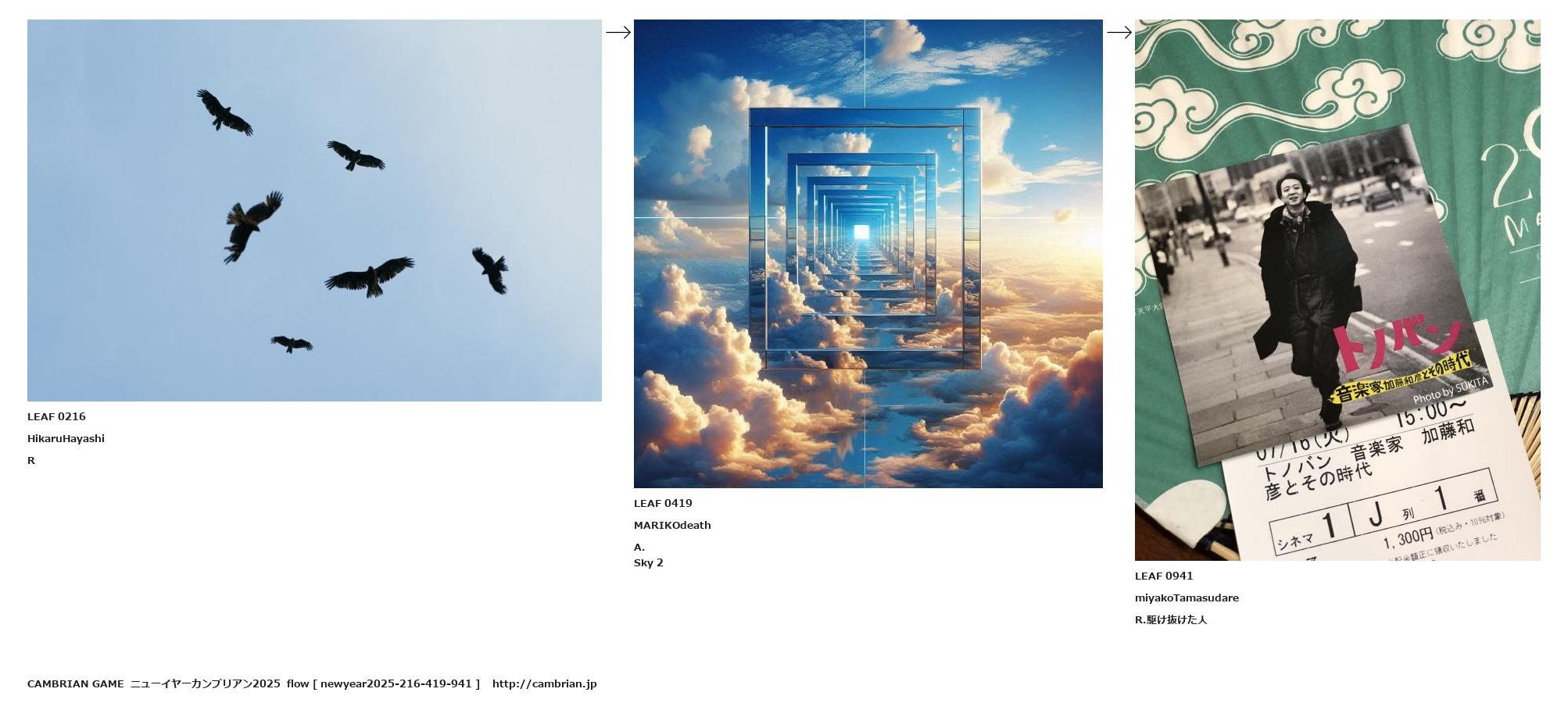Image resolution: width=1568 pixels, height=703 pixels.
Task: Click the http://cambrian.jp link
Action: click(x=544, y=684)
